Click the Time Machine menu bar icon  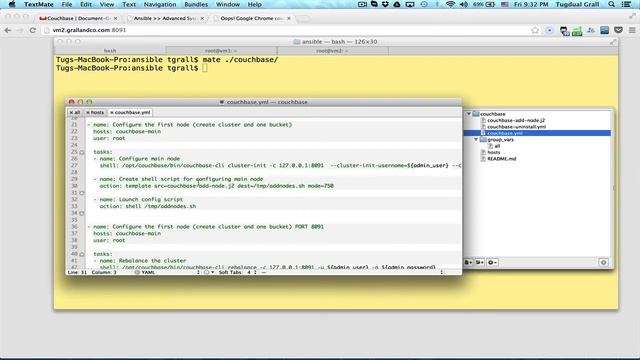(x=424, y=4)
